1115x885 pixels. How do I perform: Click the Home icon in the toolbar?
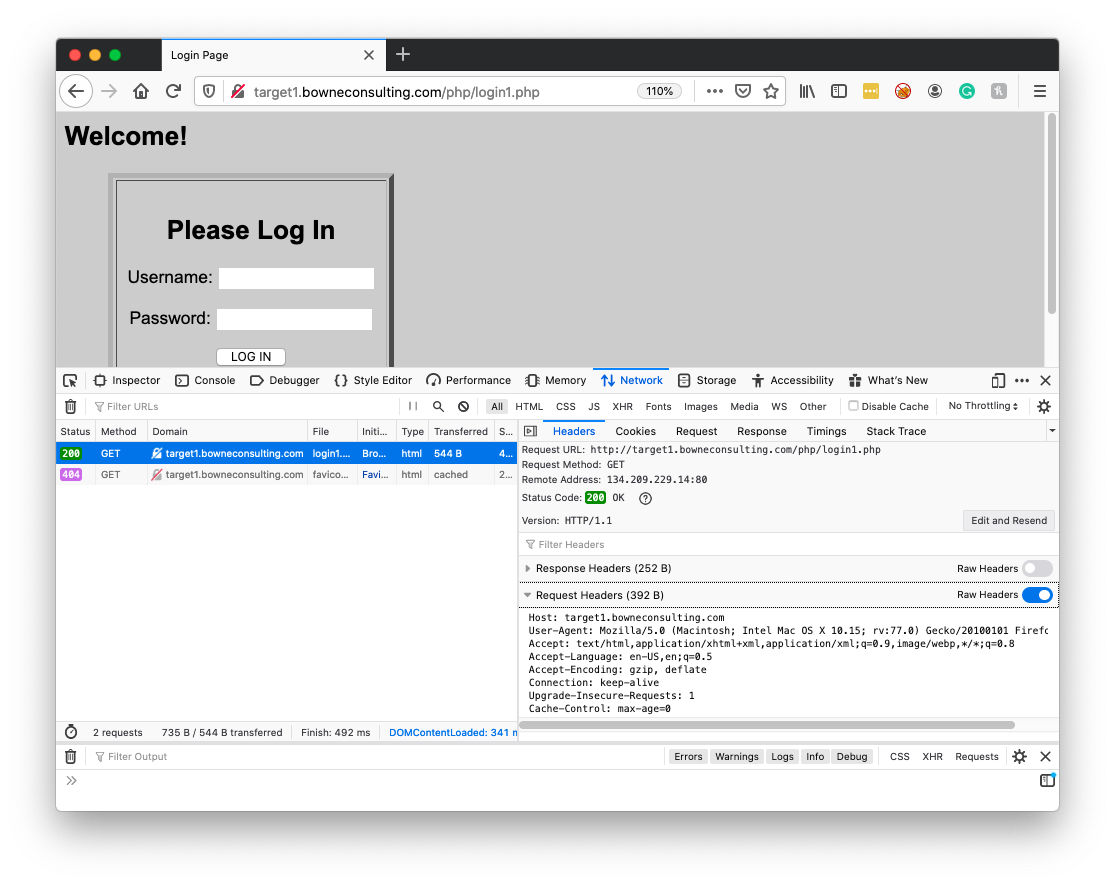141,91
